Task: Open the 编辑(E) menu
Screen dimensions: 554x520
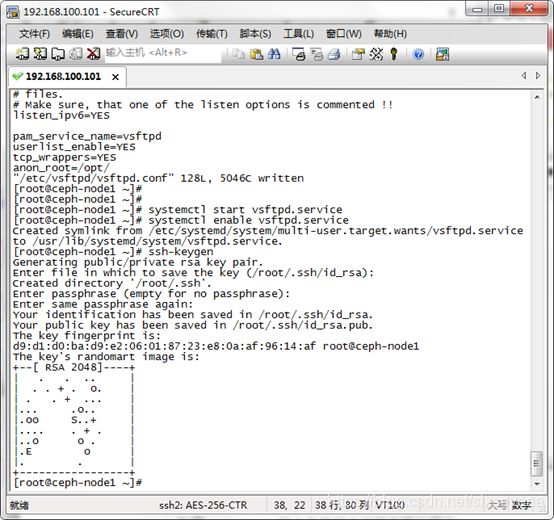Action: [x=78, y=34]
